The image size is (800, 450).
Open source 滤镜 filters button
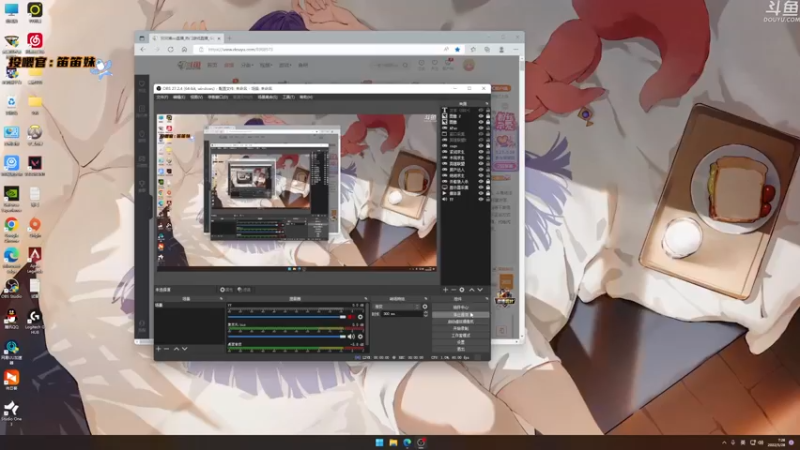point(244,290)
